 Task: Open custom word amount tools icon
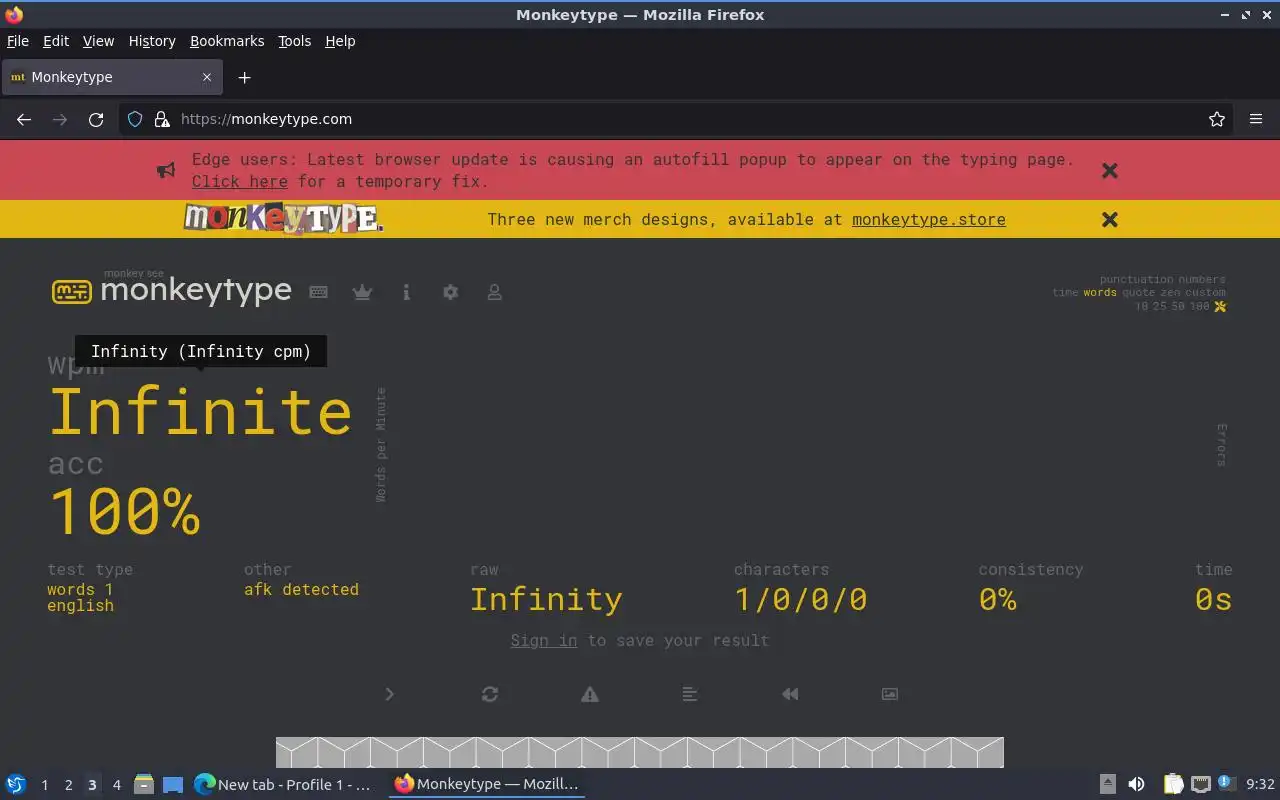[1220, 307]
